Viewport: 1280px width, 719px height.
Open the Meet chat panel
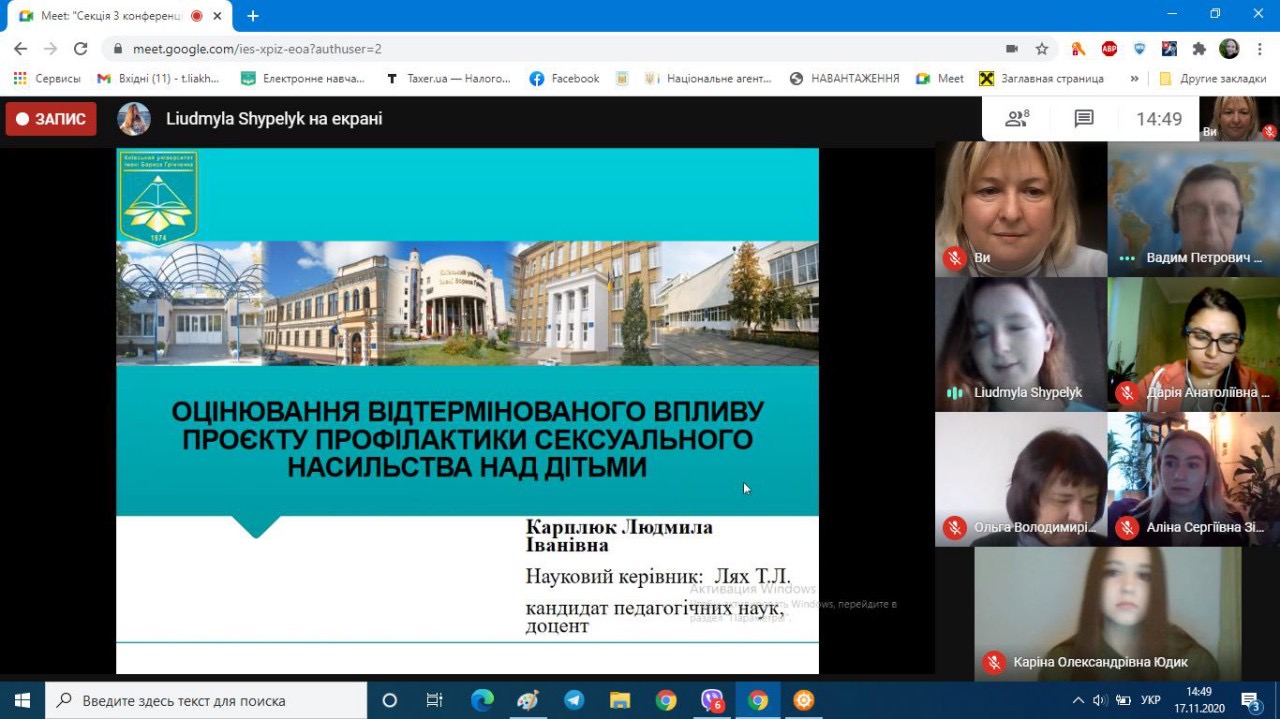click(x=1084, y=119)
